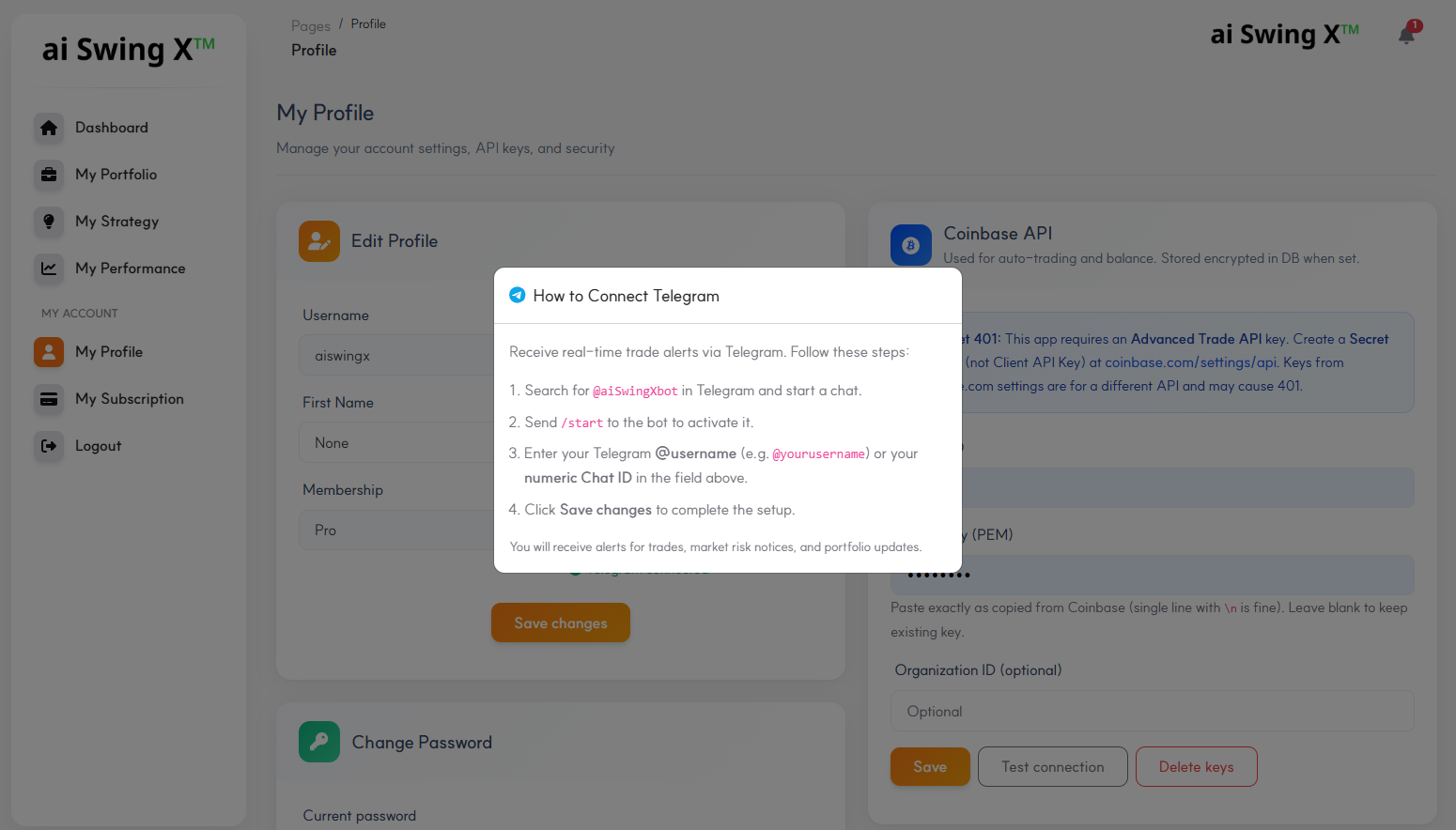Open the Pages breadcrumb link

click(x=311, y=24)
